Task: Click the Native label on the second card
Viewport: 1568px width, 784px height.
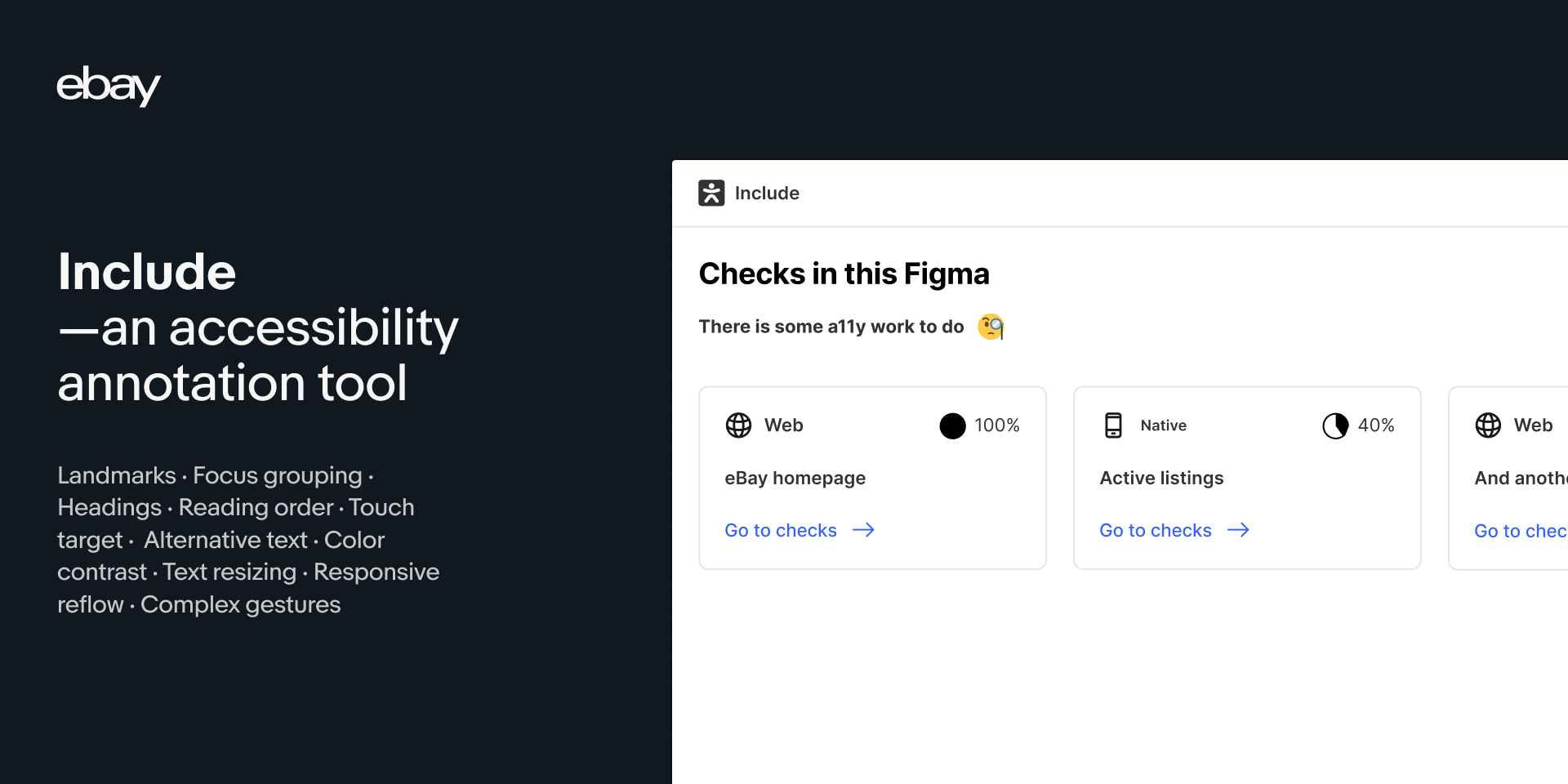Action: click(x=1162, y=425)
